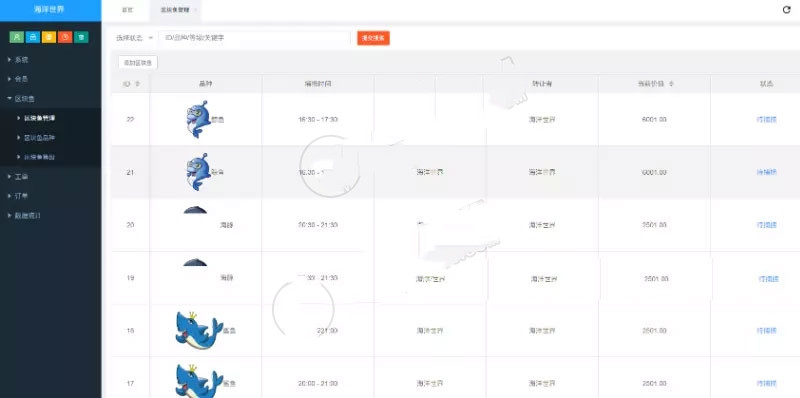
Task: Click the status link in row ID 22
Action: (x=766, y=119)
